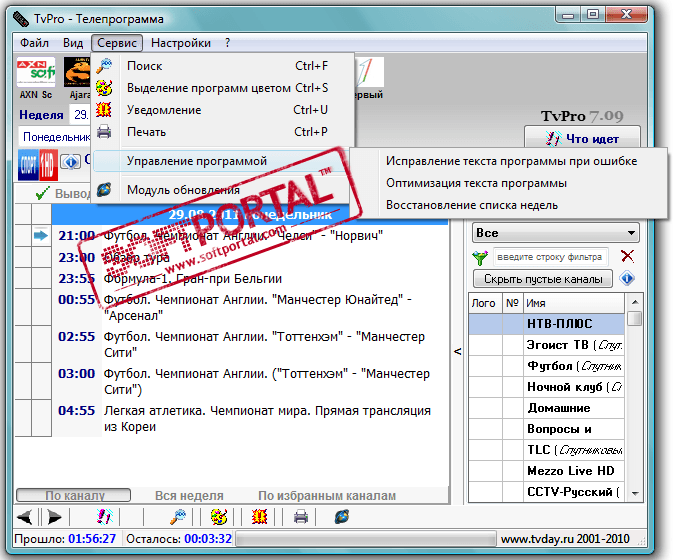Choose Выделение программ цветом menu entry
676x560 pixels.
pyautogui.click(x=223, y=88)
